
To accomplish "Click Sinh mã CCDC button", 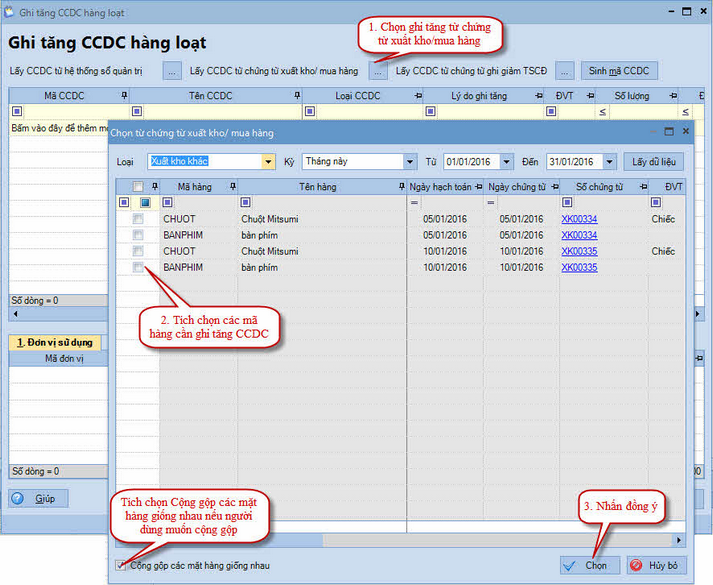I will tap(619, 71).
